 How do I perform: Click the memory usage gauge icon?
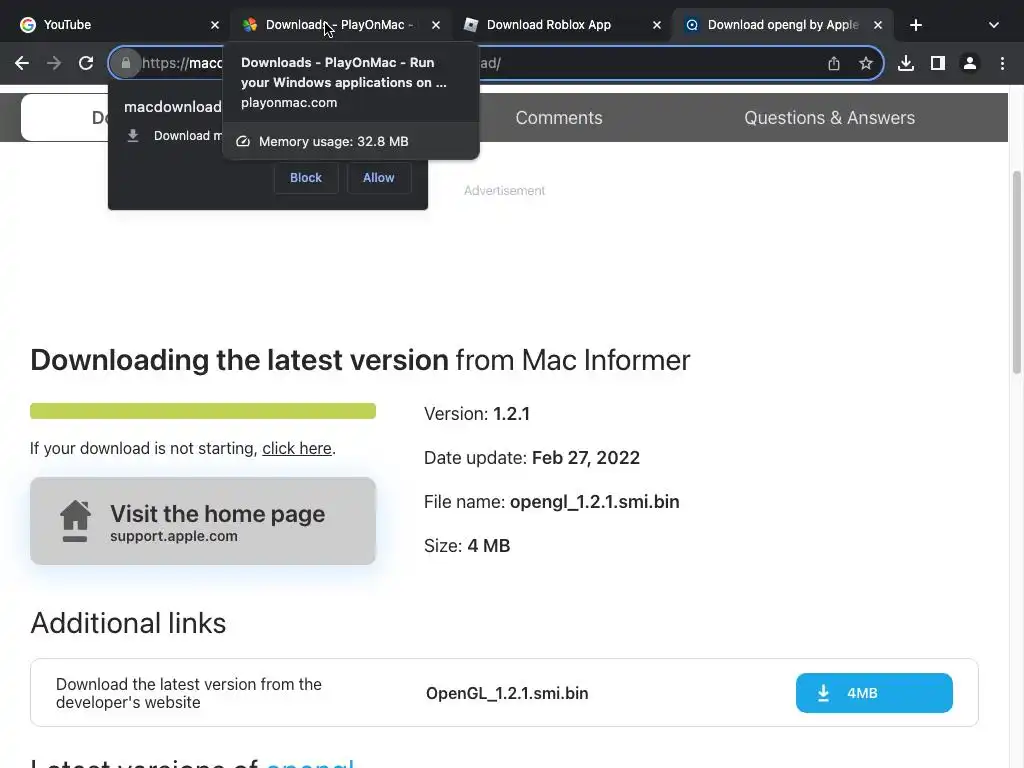click(x=243, y=142)
